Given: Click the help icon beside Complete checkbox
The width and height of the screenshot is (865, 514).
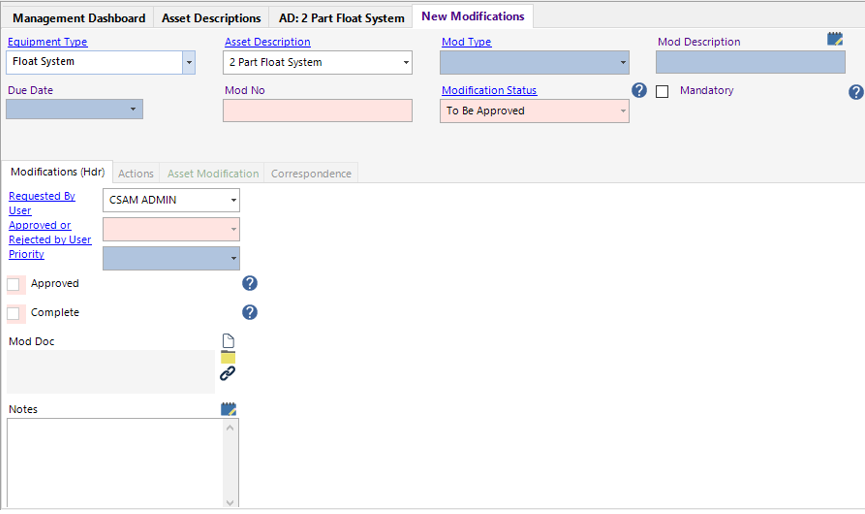Looking at the screenshot, I should coord(250,313).
